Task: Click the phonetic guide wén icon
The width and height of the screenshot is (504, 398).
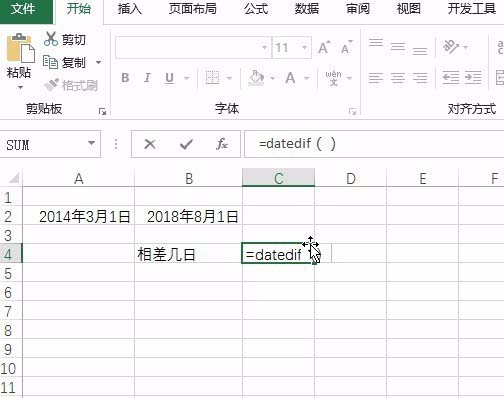Action: tap(333, 78)
